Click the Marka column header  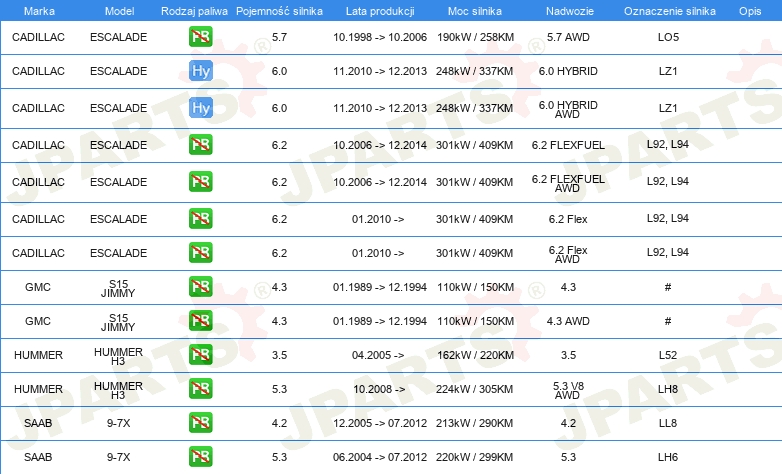(39, 11)
